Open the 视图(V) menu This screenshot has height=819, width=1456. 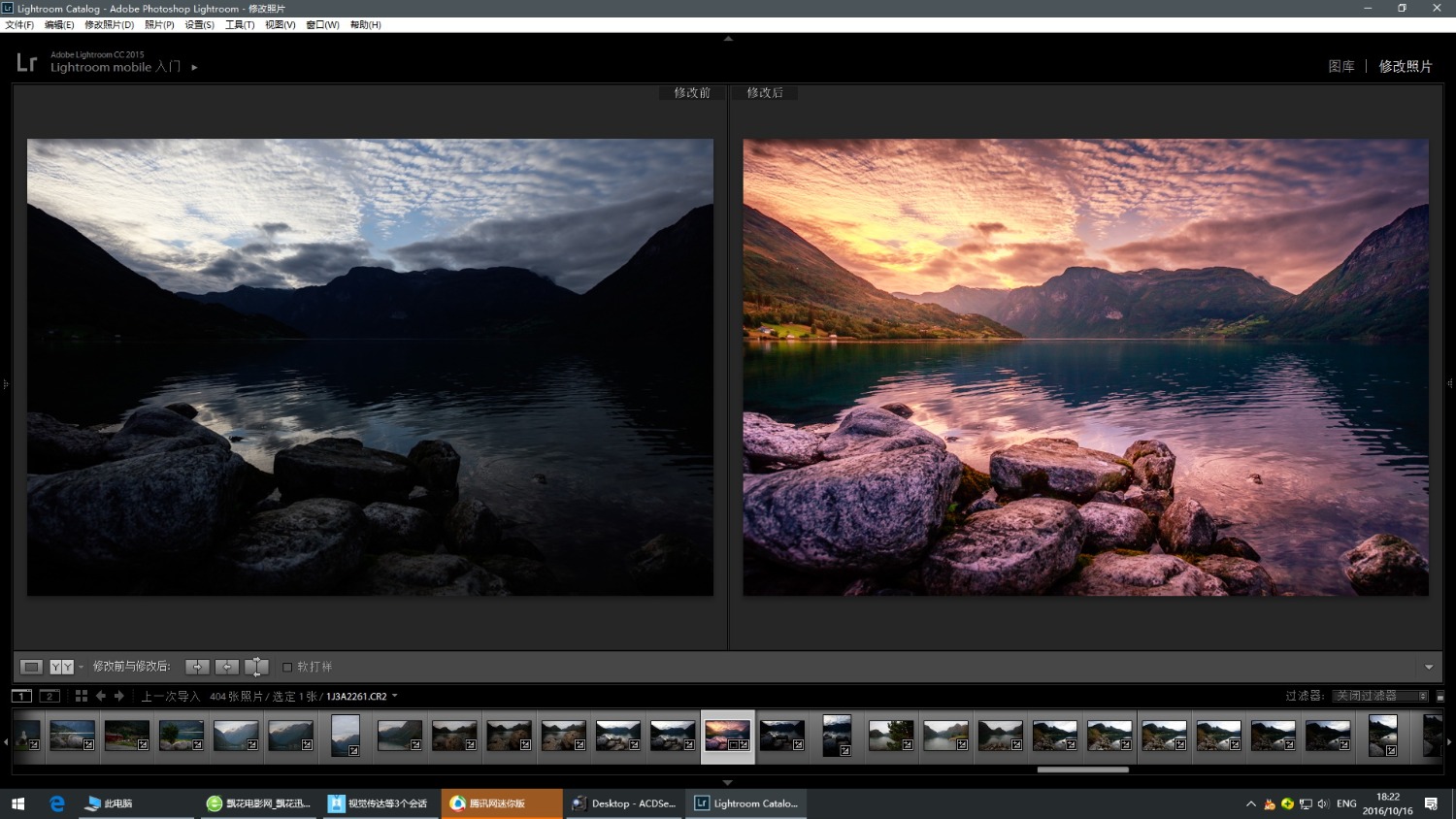click(x=281, y=25)
